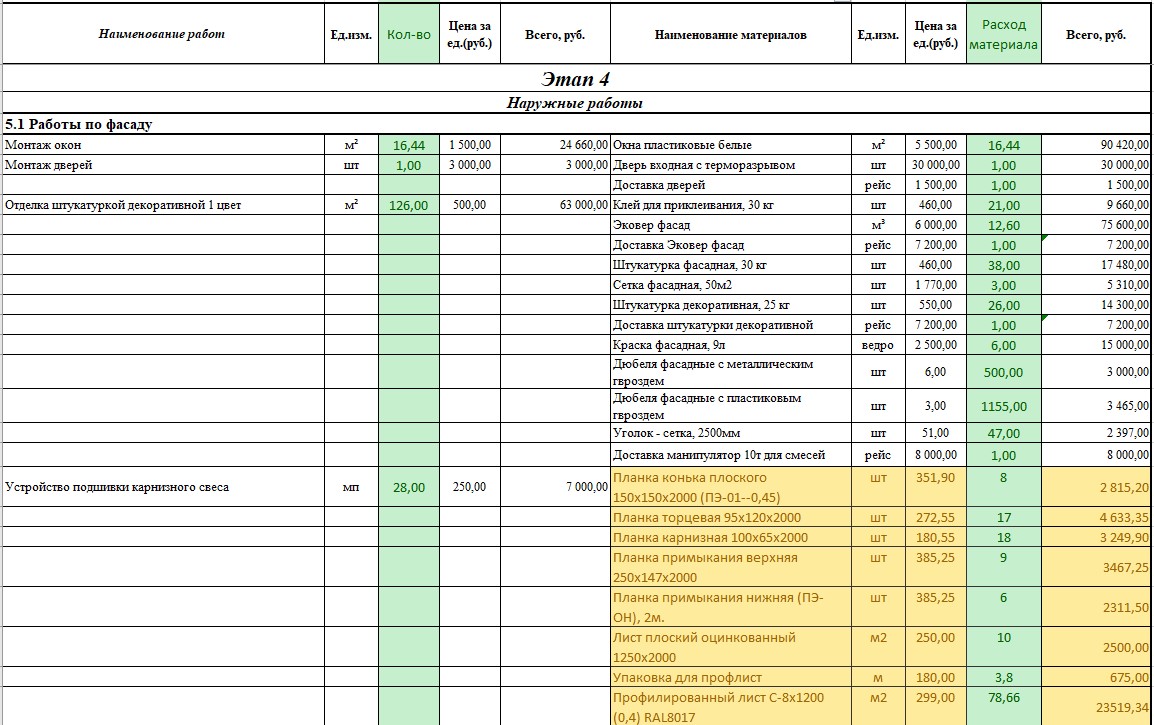The height and width of the screenshot is (725, 1154).
Task: Select 'Доставка штукатурки декоративной' cell
Action: [x=730, y=324]
